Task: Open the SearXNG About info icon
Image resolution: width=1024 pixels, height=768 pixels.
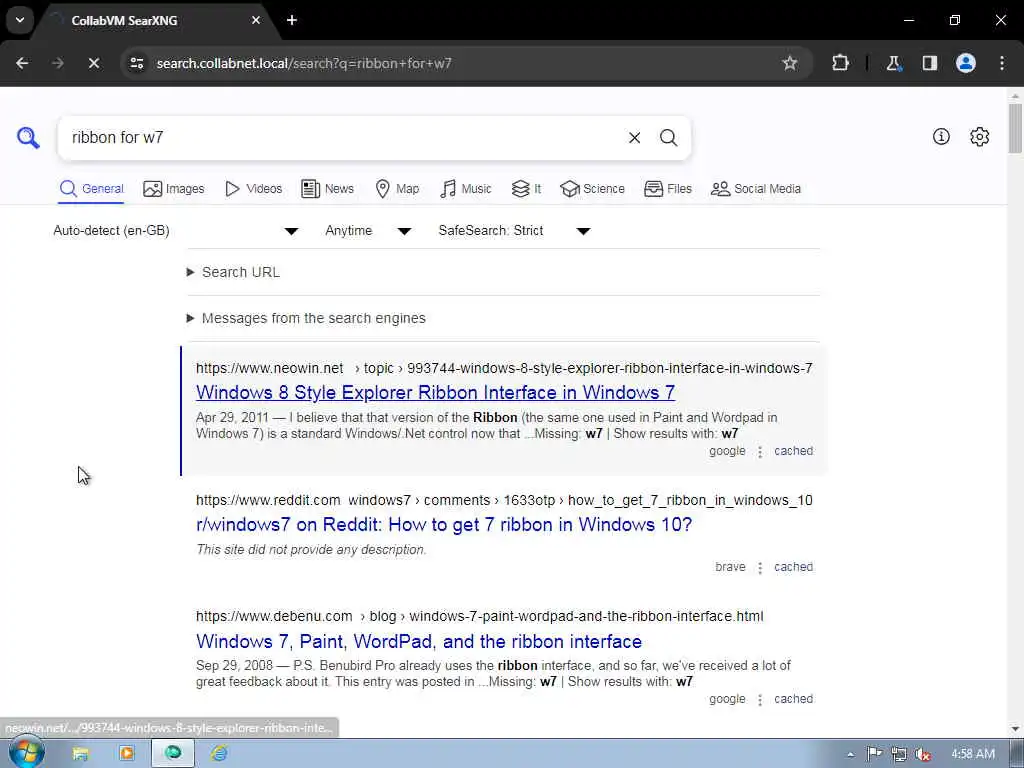Action: (x=941, y=136)
